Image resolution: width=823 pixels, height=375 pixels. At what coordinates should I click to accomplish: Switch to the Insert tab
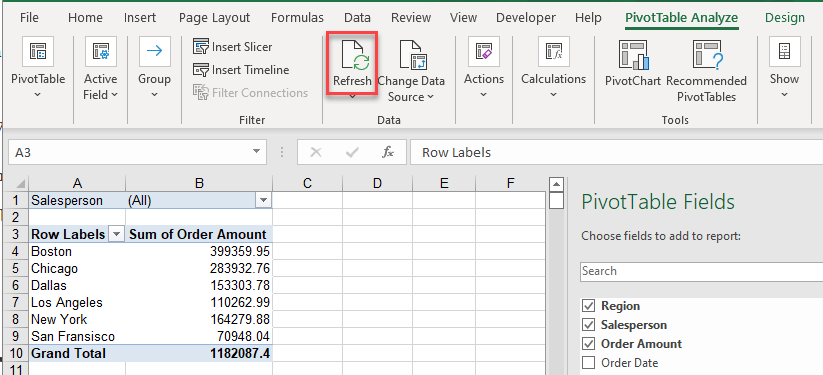click(x=140, y=18)
